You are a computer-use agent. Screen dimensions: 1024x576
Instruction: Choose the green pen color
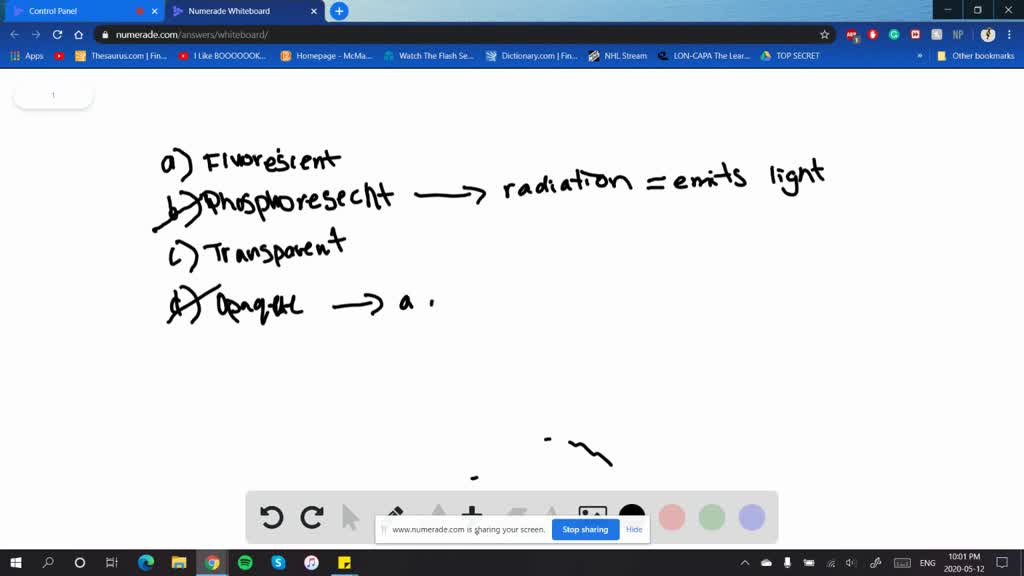pyautogui.click(x=712, y=517)
